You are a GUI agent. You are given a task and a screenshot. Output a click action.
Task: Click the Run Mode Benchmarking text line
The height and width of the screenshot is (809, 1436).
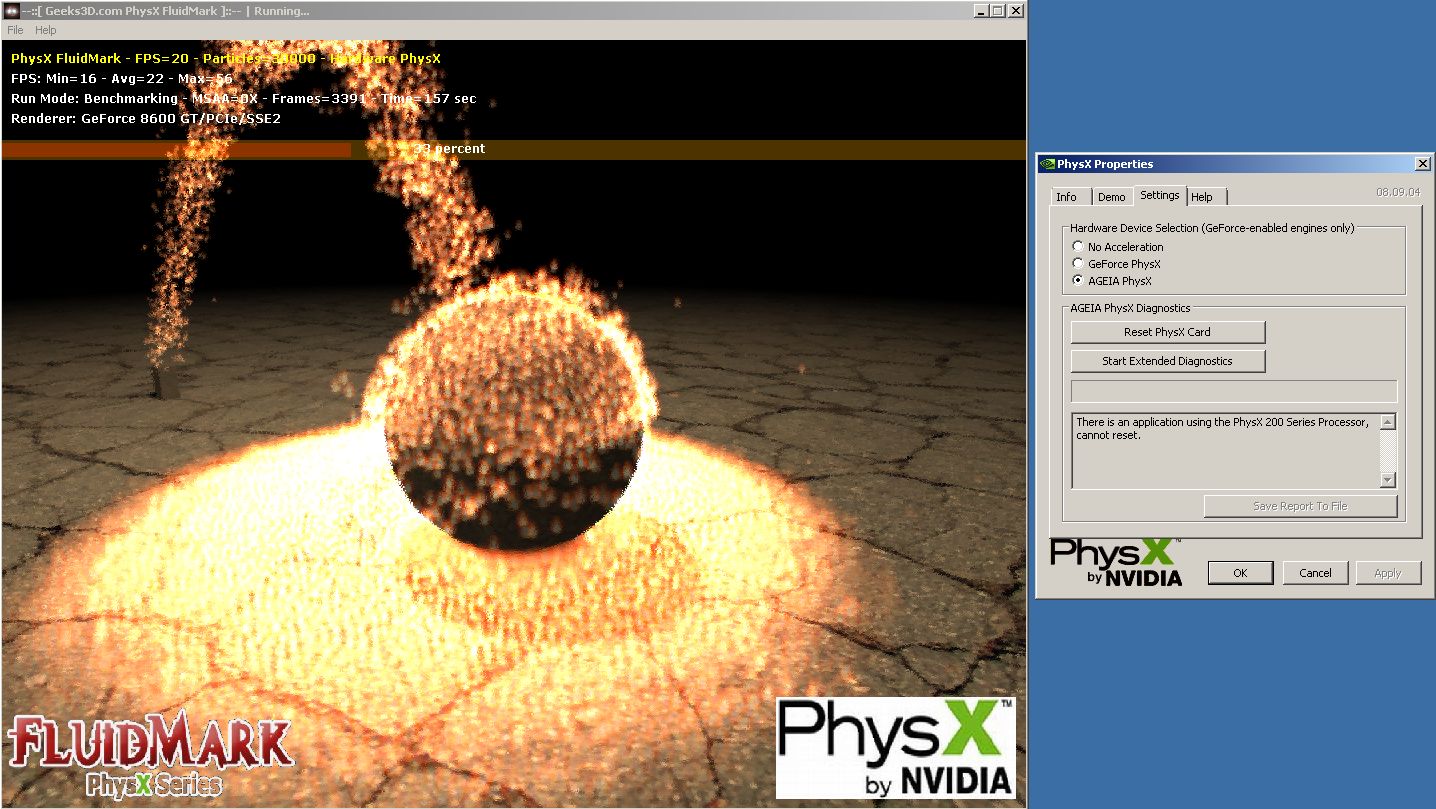[x=243, y=99]
